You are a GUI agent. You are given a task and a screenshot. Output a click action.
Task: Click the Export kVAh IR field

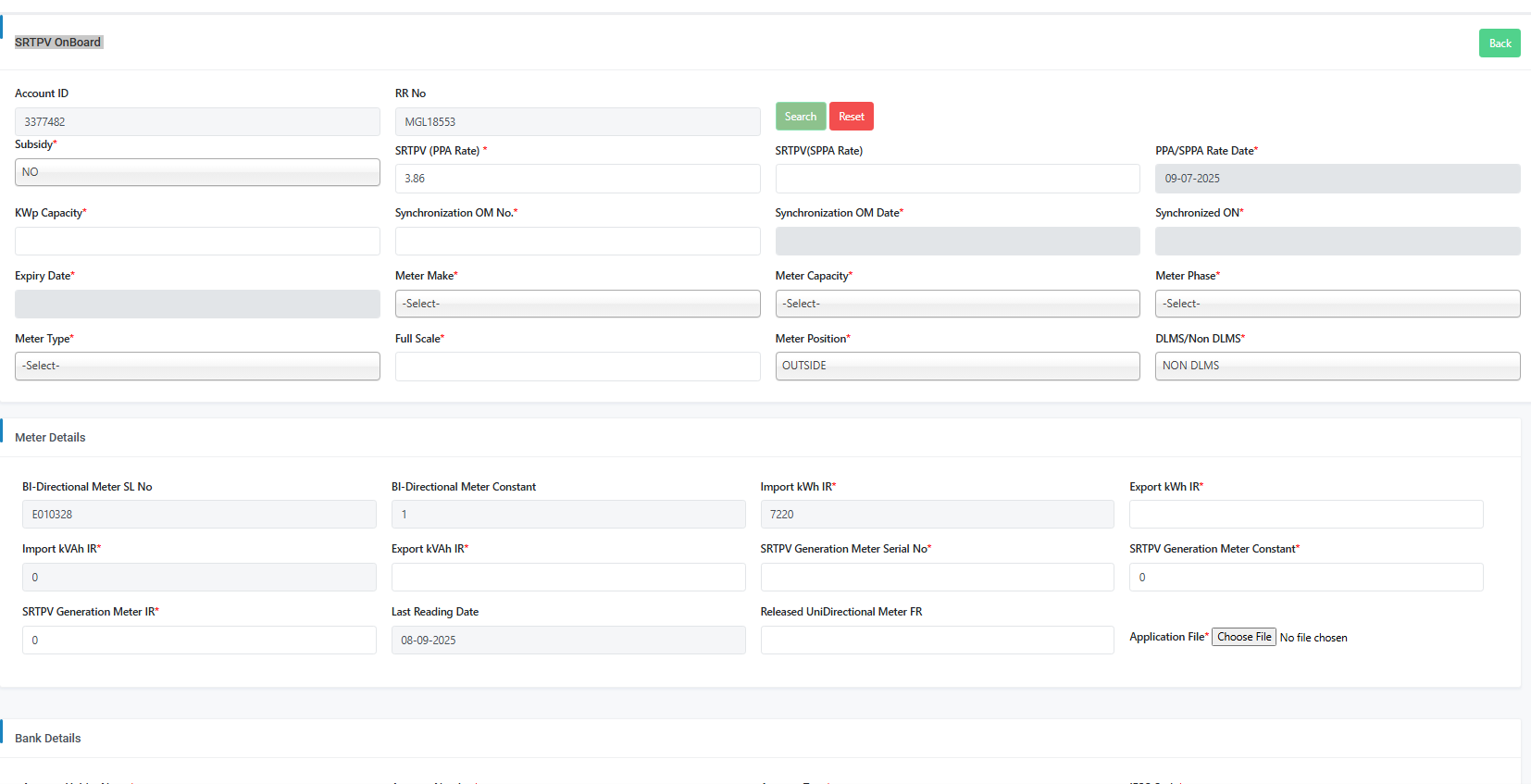[567, 578]
